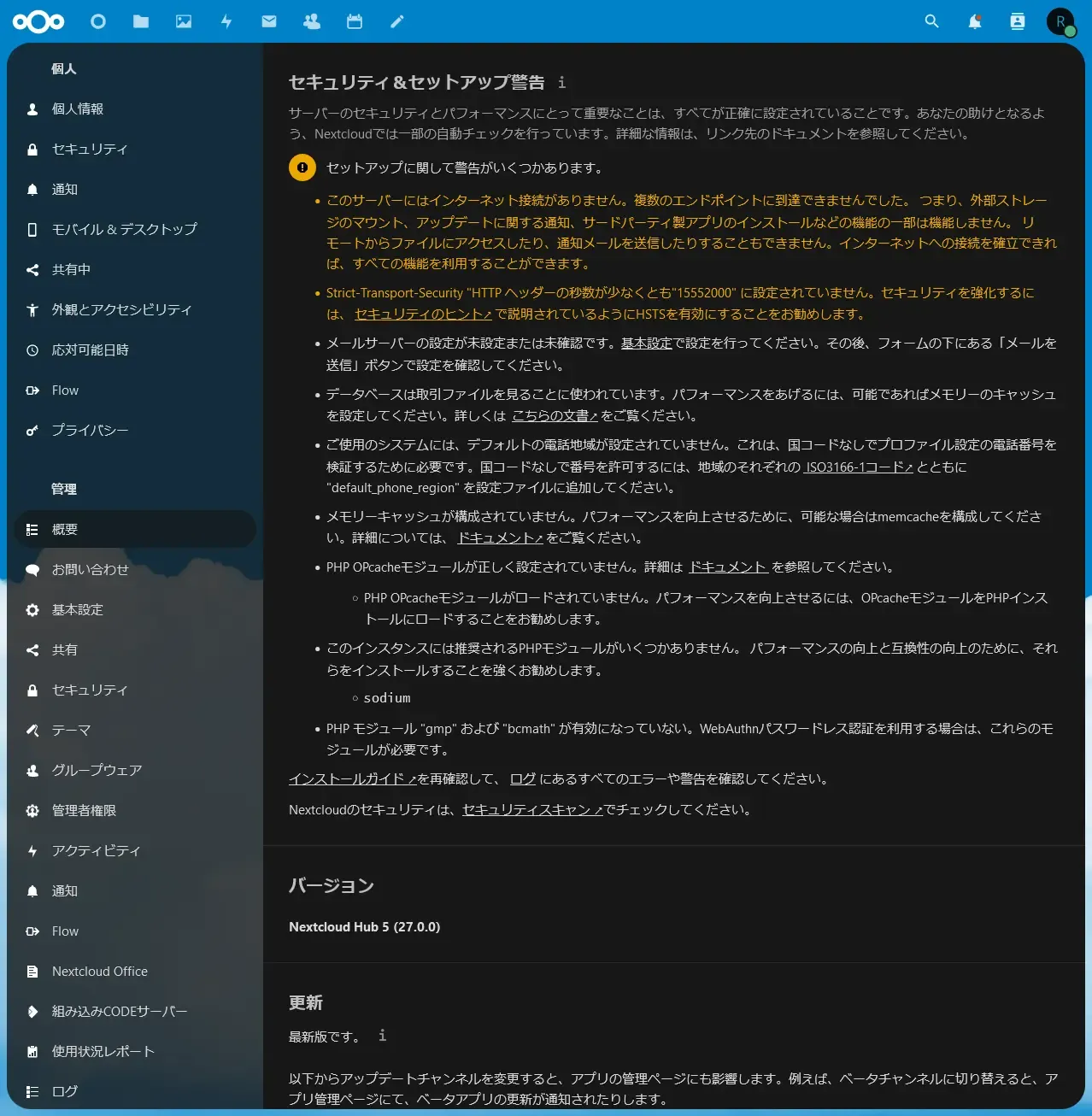Open the notifications bell in the top bar

[975, 21]
